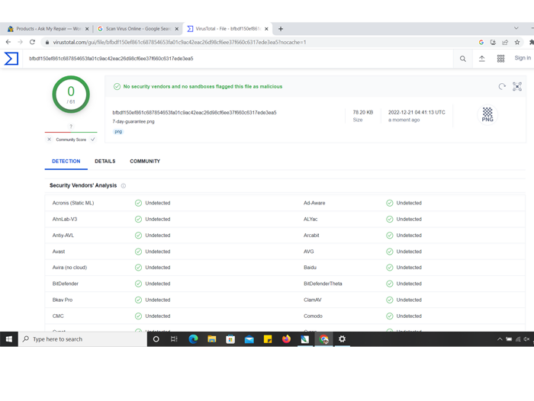Expand the browser tab list chevron

tap(516, 28)
